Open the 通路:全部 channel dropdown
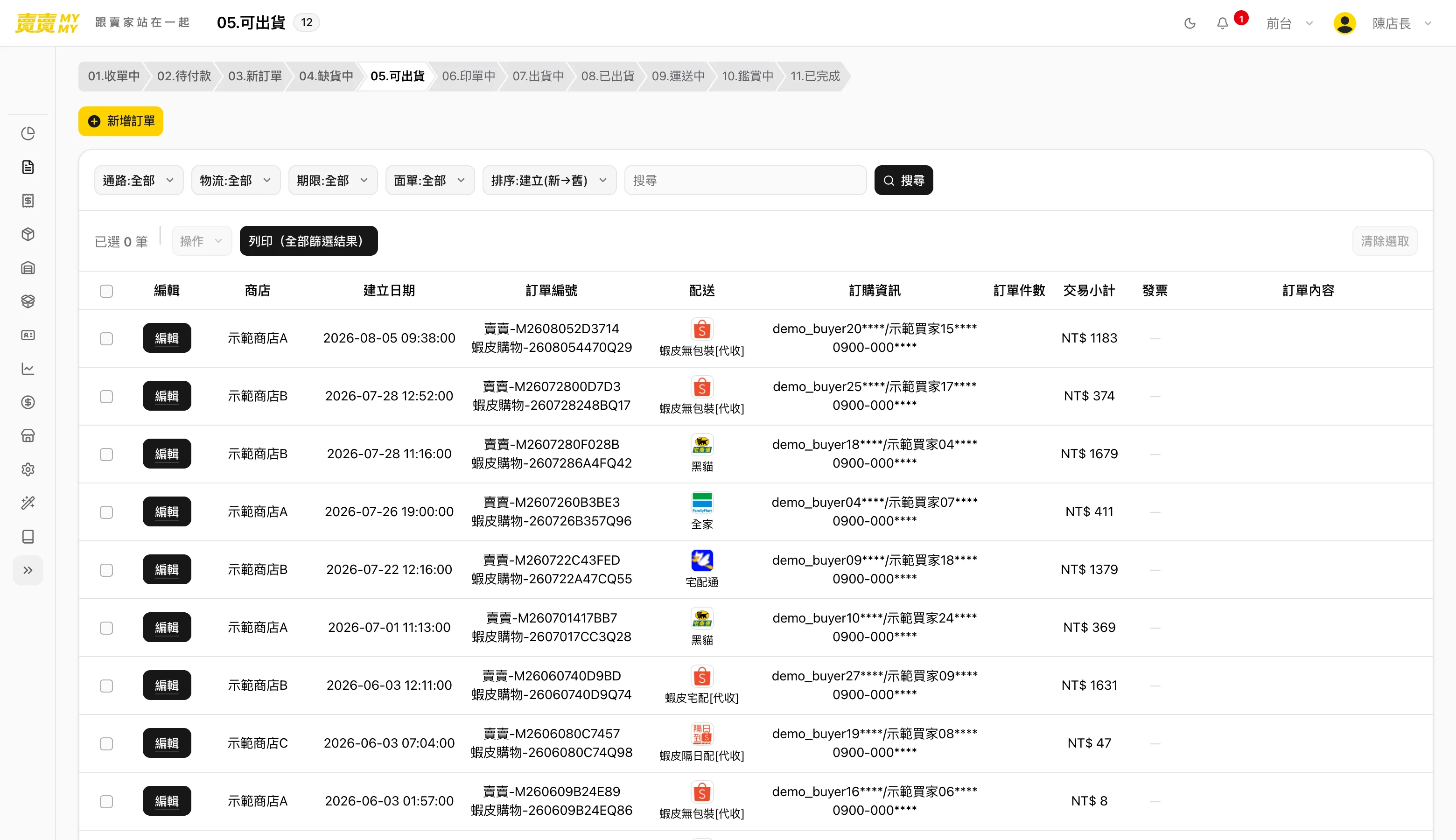The height and width of the screenshot is (840, 1456). [139, 181]
